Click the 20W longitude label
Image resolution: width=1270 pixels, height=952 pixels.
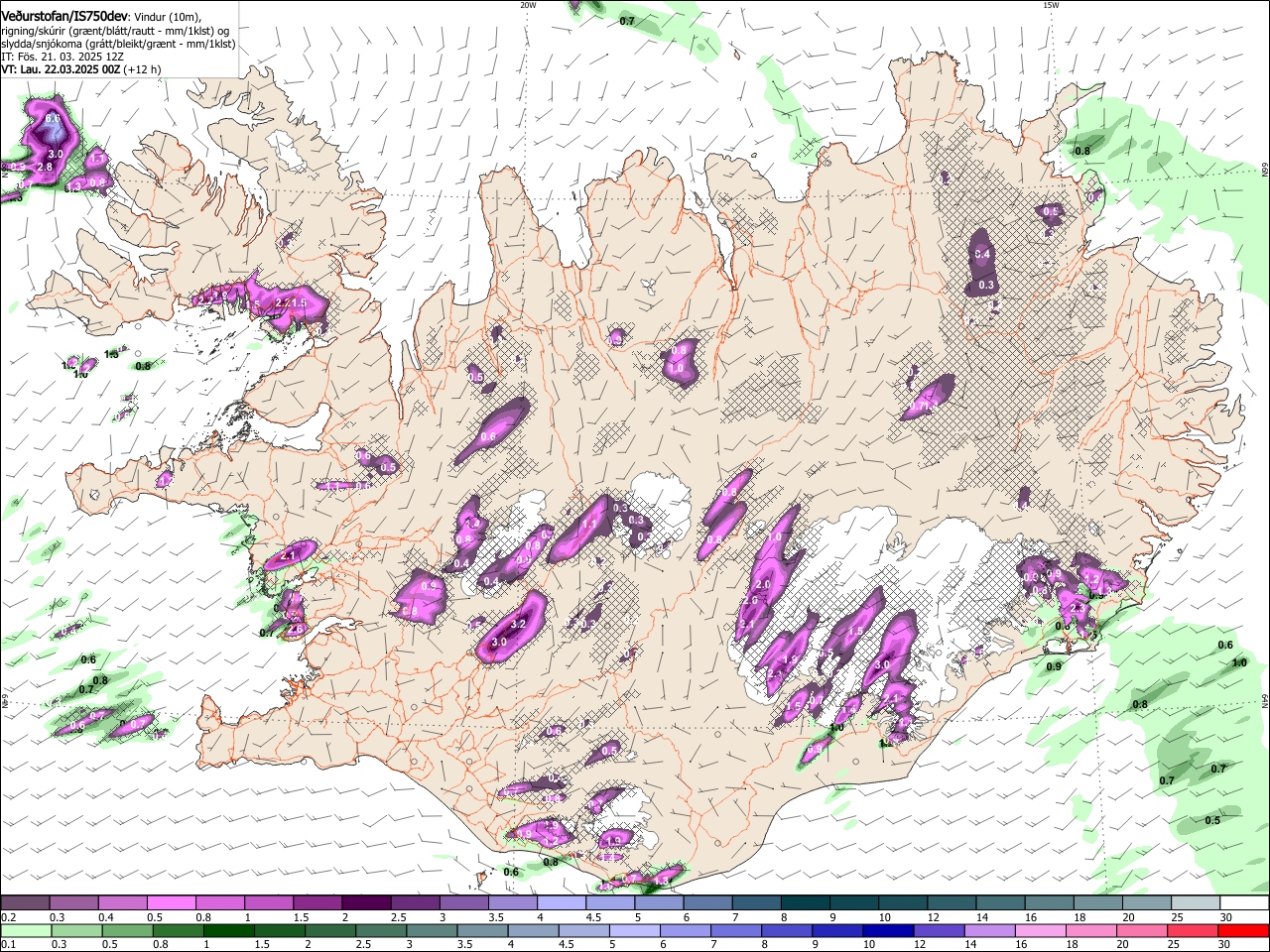[x=528, y=5]
